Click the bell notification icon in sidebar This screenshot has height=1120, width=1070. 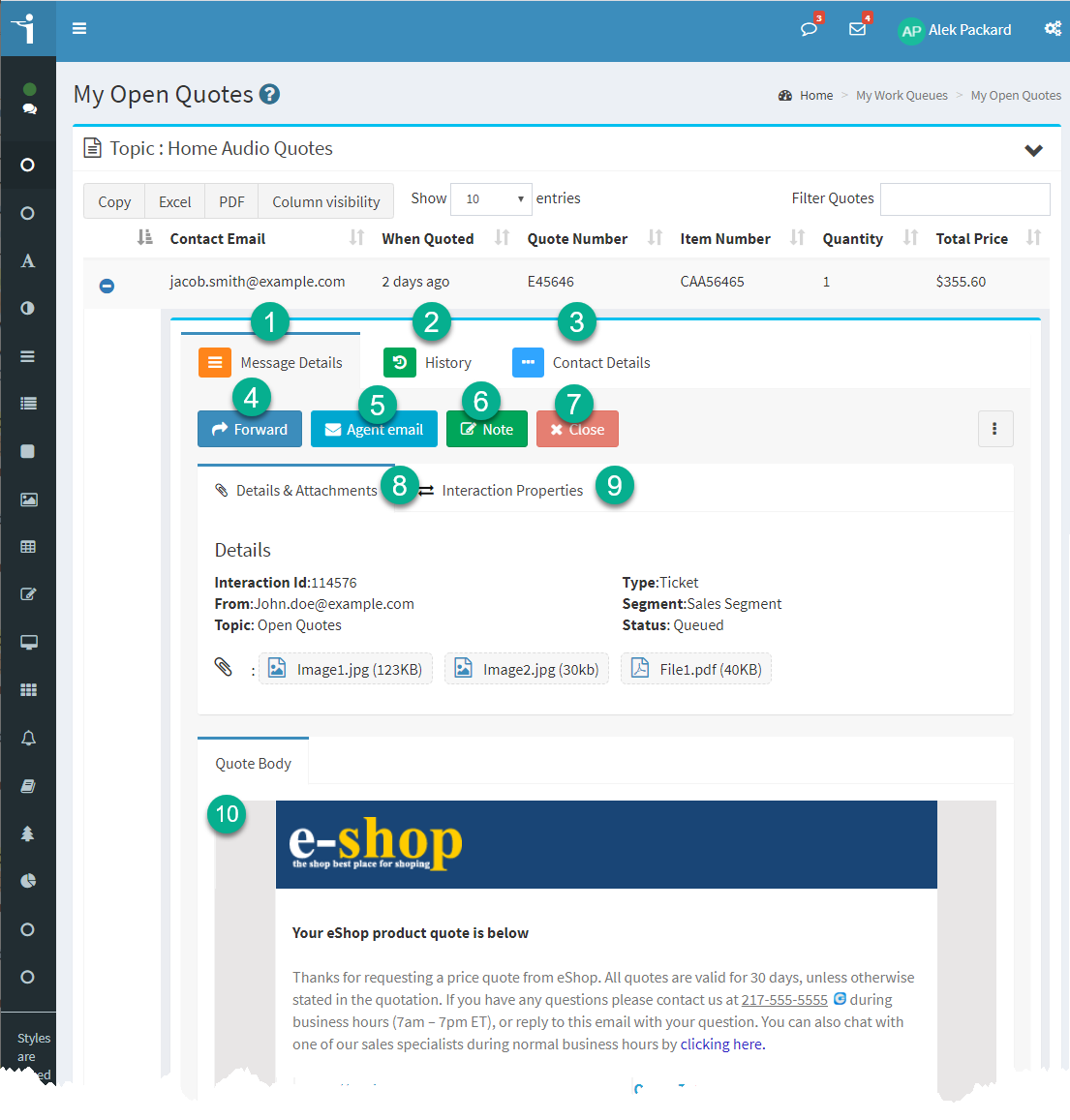pyautogui.click(x=28, y=739)
